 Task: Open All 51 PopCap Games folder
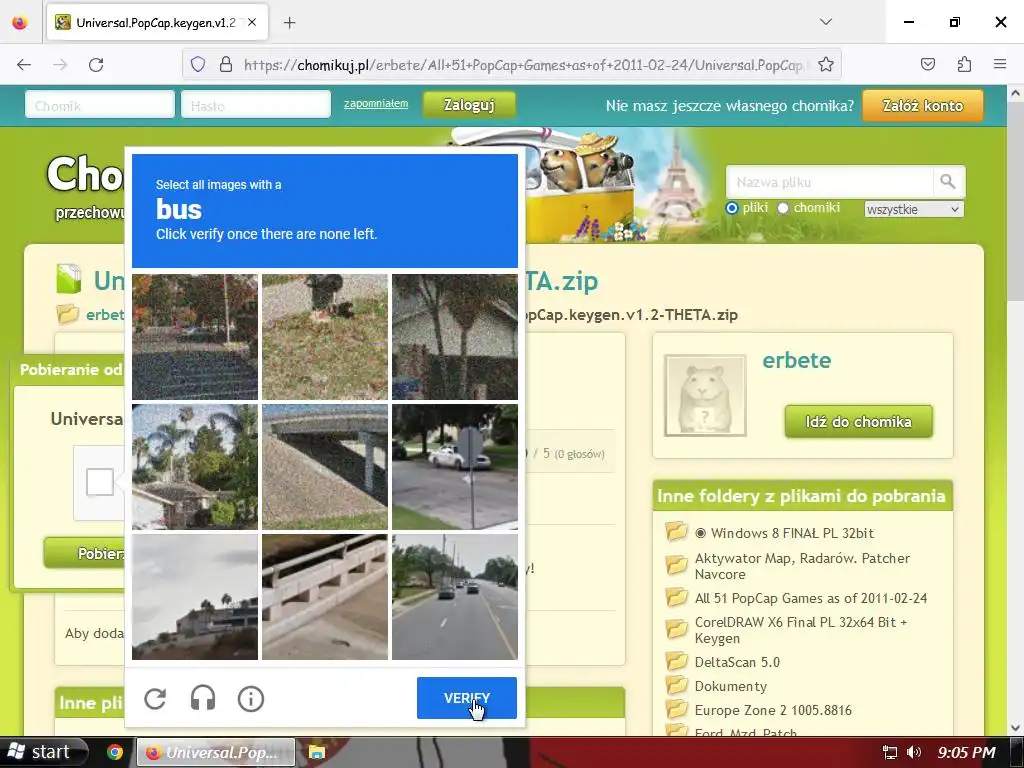(x=810, y=598)
